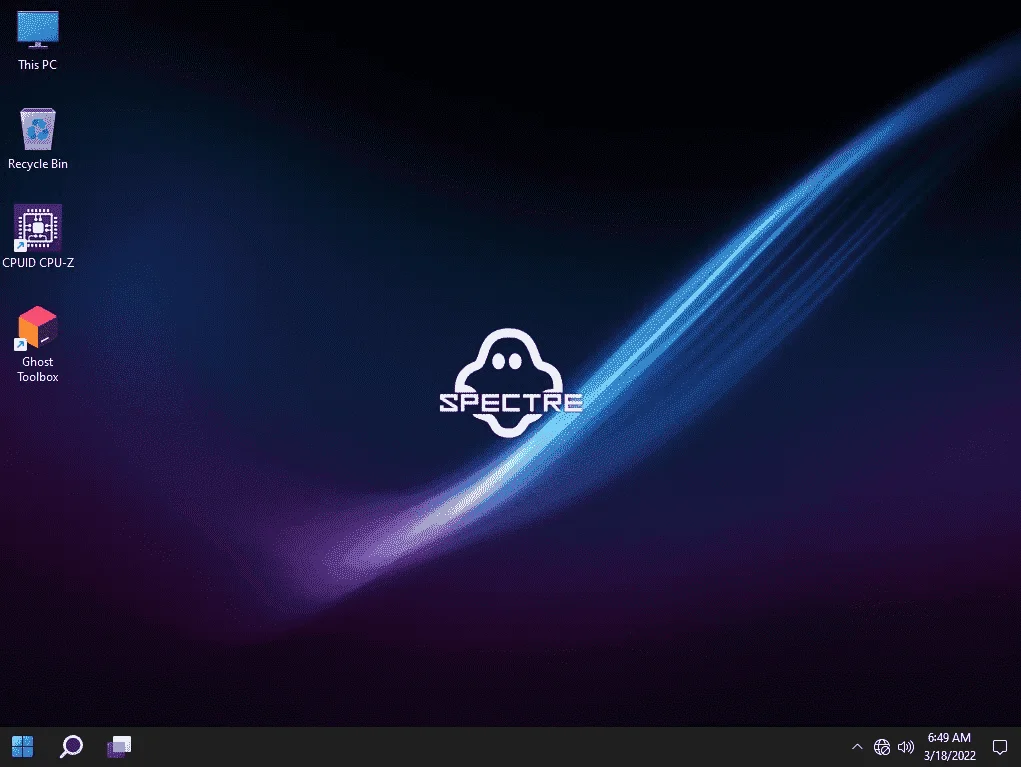Show hidden tray icons chevron
This screenshot has height=767, width=1021.
click(857, 747)
